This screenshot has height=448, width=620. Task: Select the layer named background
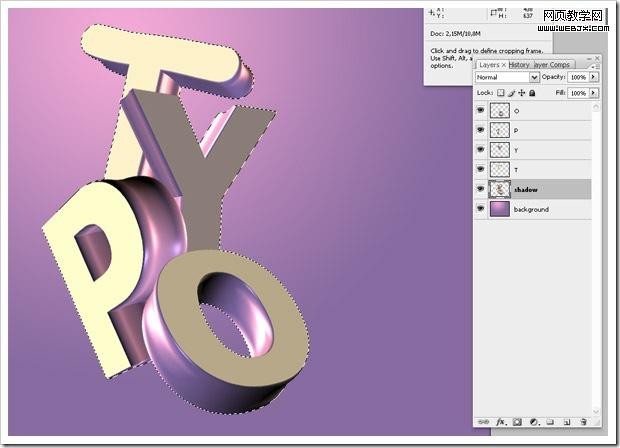click(x=531, y=209)
